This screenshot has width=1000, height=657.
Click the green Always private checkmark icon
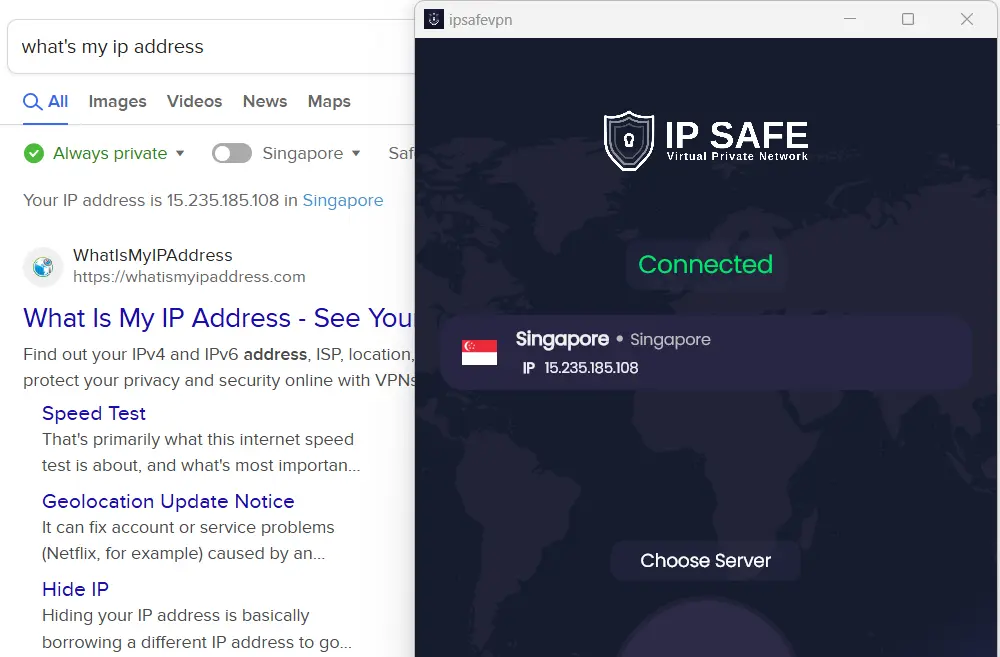34,154
